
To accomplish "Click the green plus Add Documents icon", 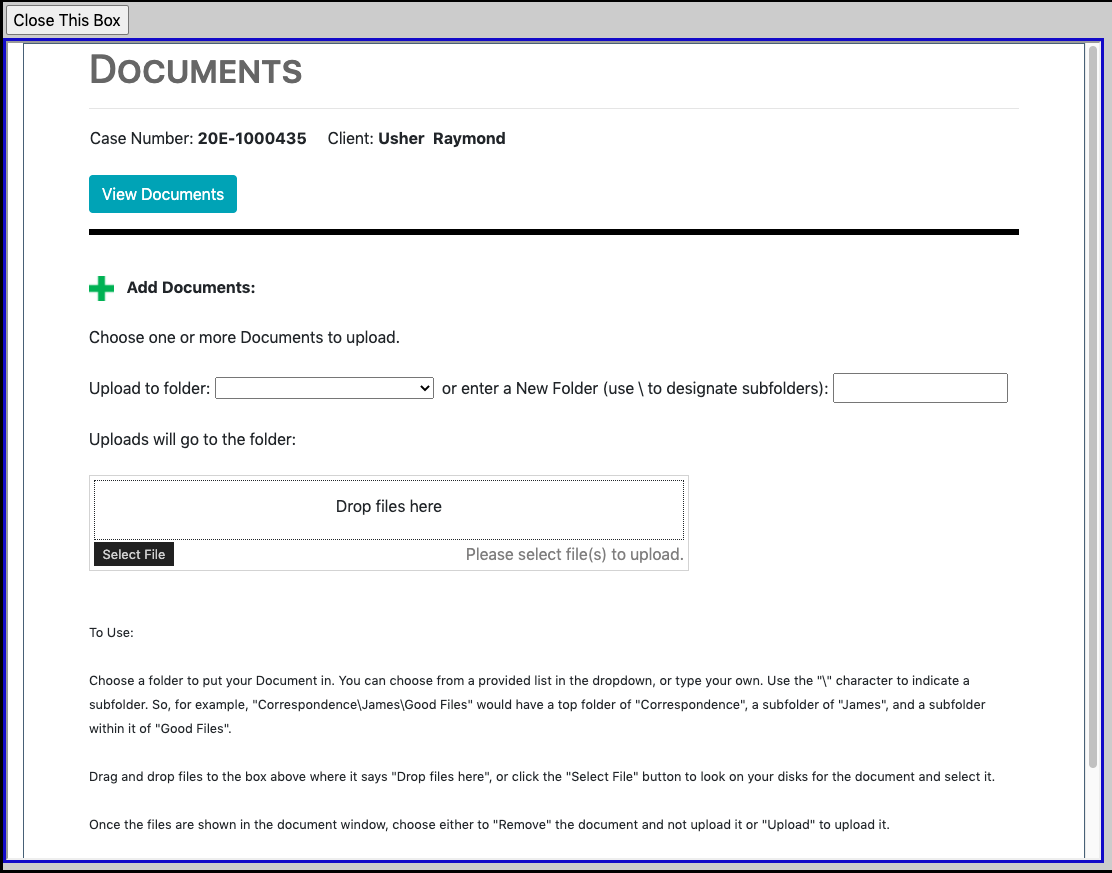I will coord(101,289).
